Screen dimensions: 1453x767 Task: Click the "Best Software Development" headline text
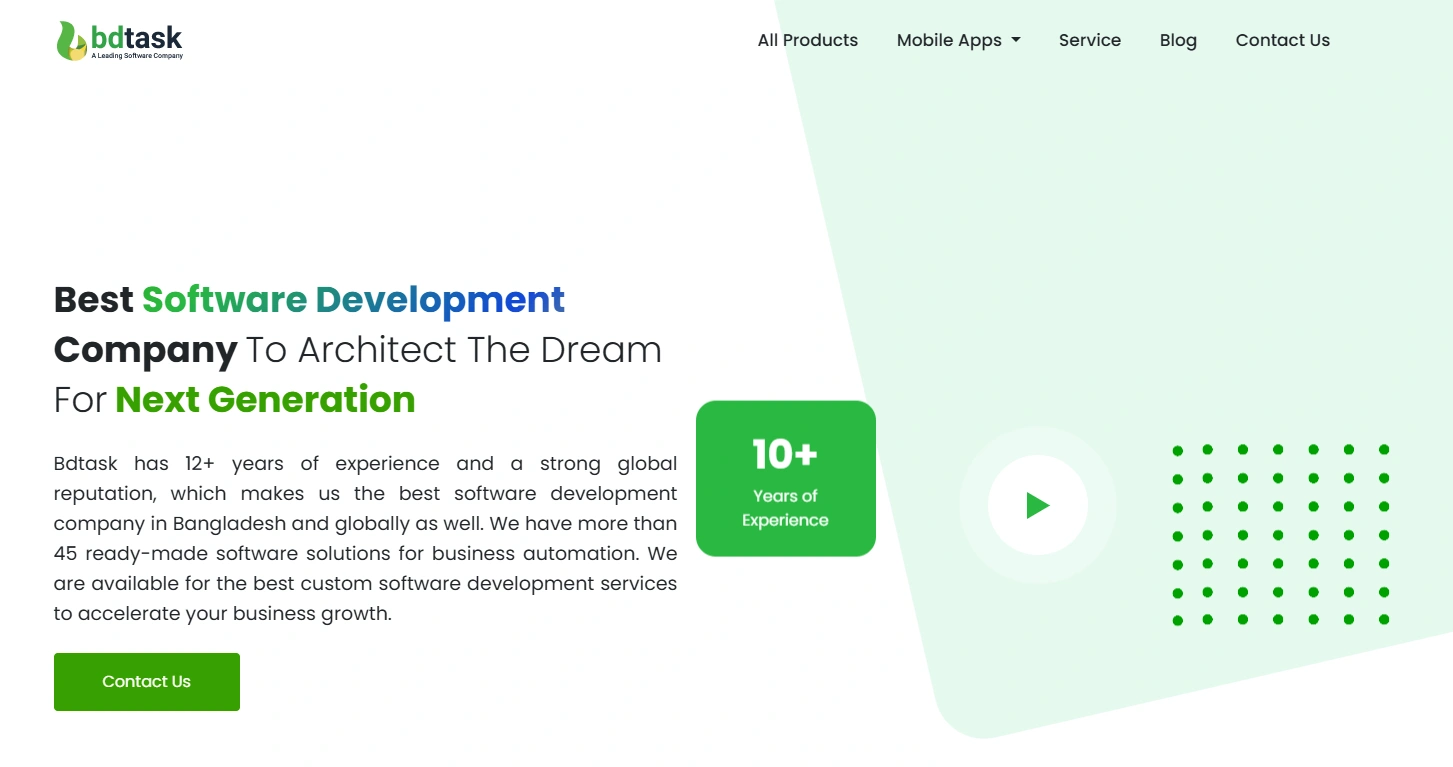click(x=309, y=299)
